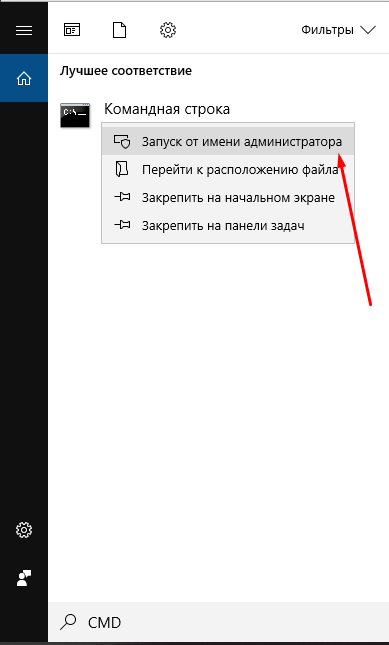
Task: Open the hamburger menu in the sidebar
Action: [24, 30]
